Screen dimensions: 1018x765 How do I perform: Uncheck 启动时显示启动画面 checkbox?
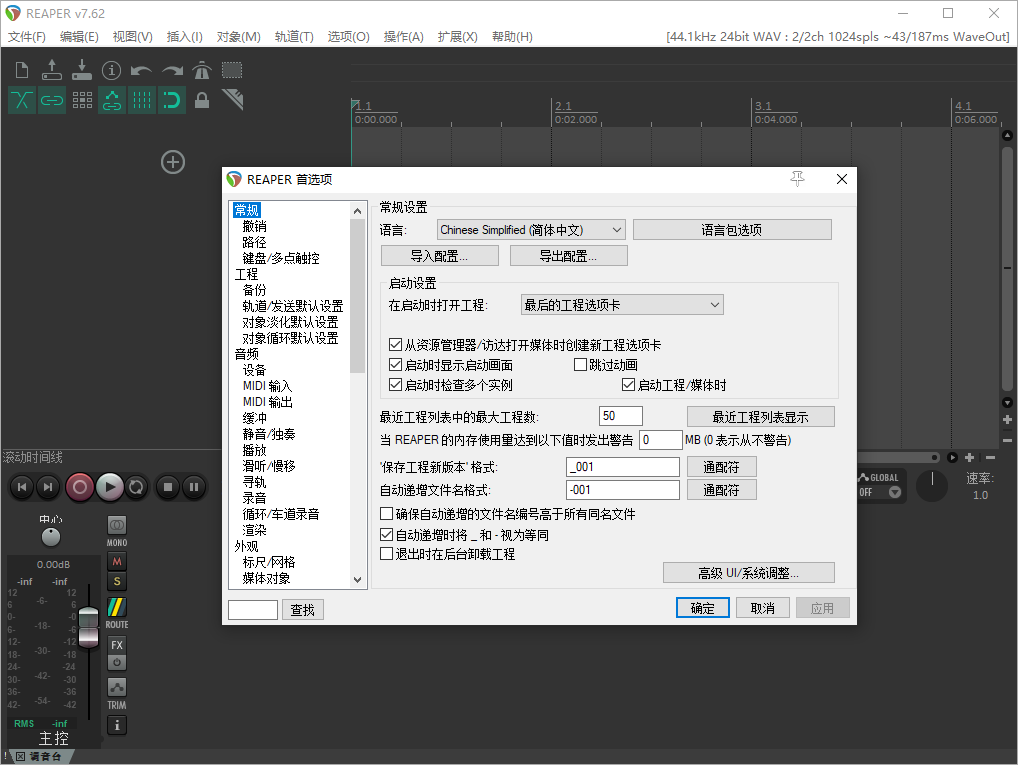pyautogui.click(x=395, y=365)
